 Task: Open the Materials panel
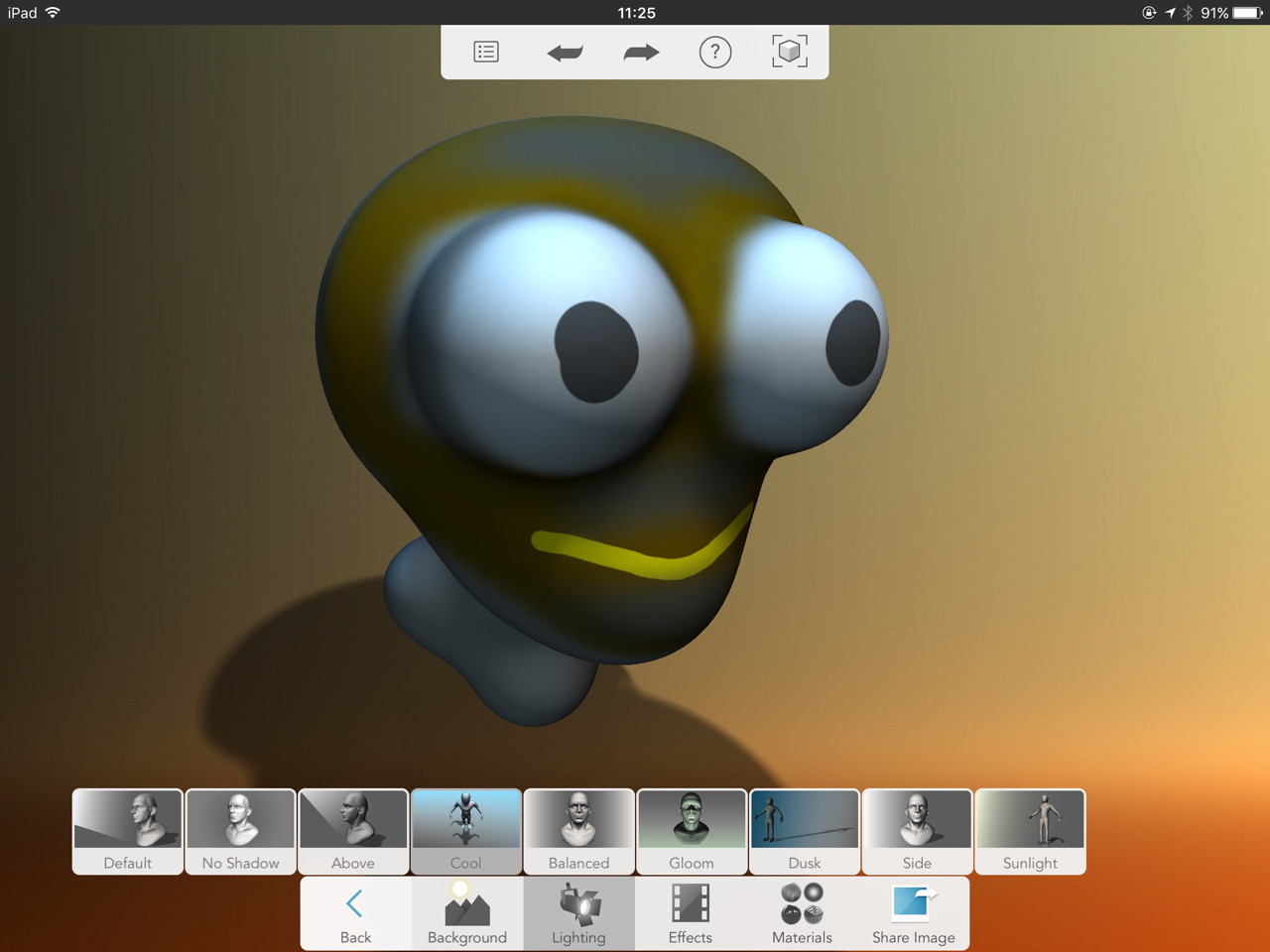(802, 913)
